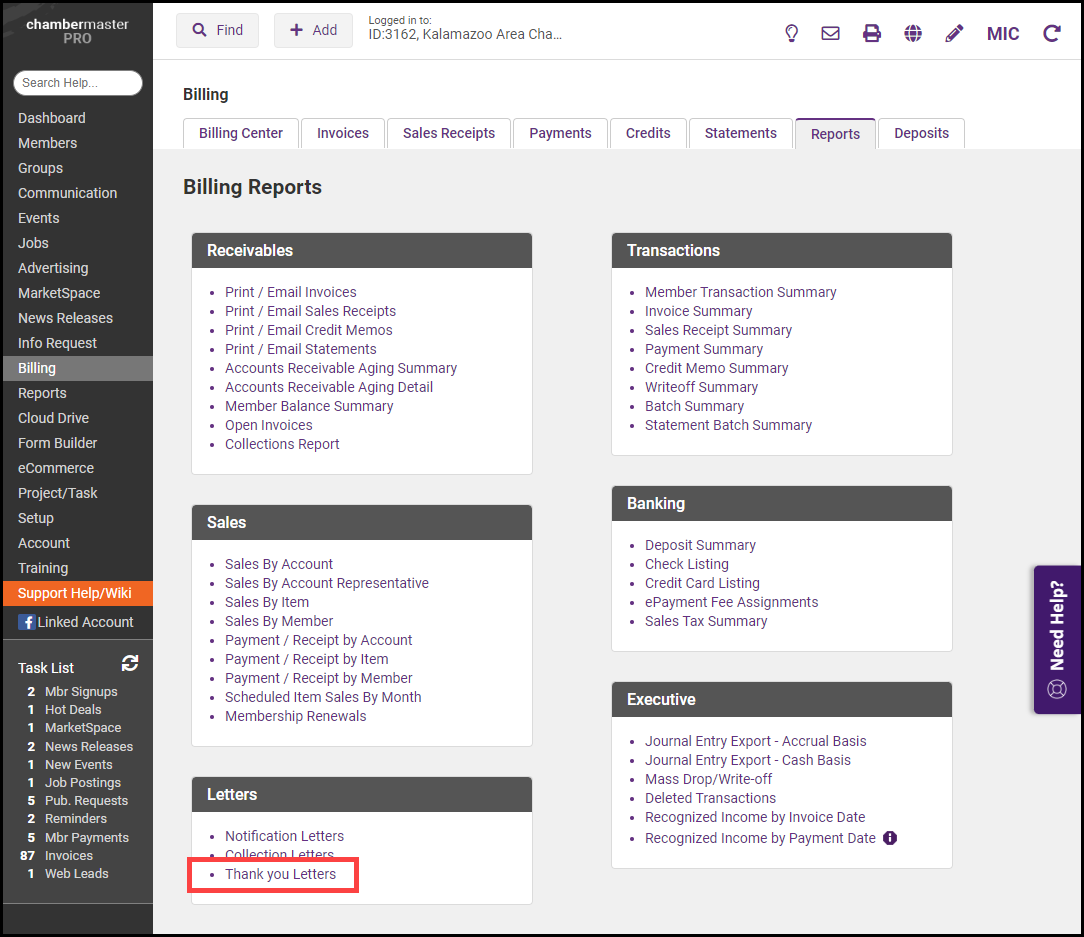Open Accounts Receivable Aging Summary report
Screen dimensions: 1084x937
tap(341, 368)
